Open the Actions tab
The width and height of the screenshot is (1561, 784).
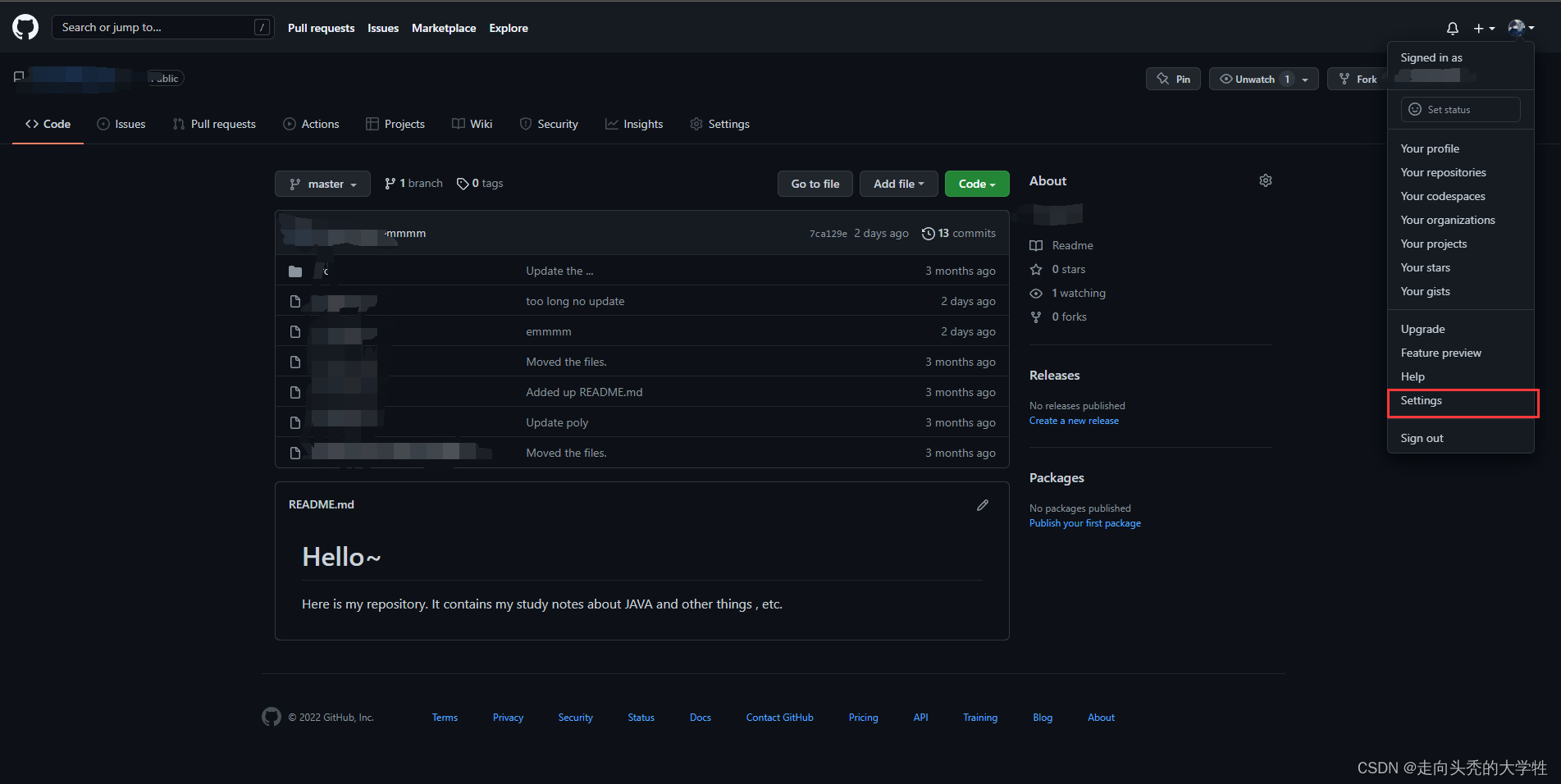[x=311, y=124]
